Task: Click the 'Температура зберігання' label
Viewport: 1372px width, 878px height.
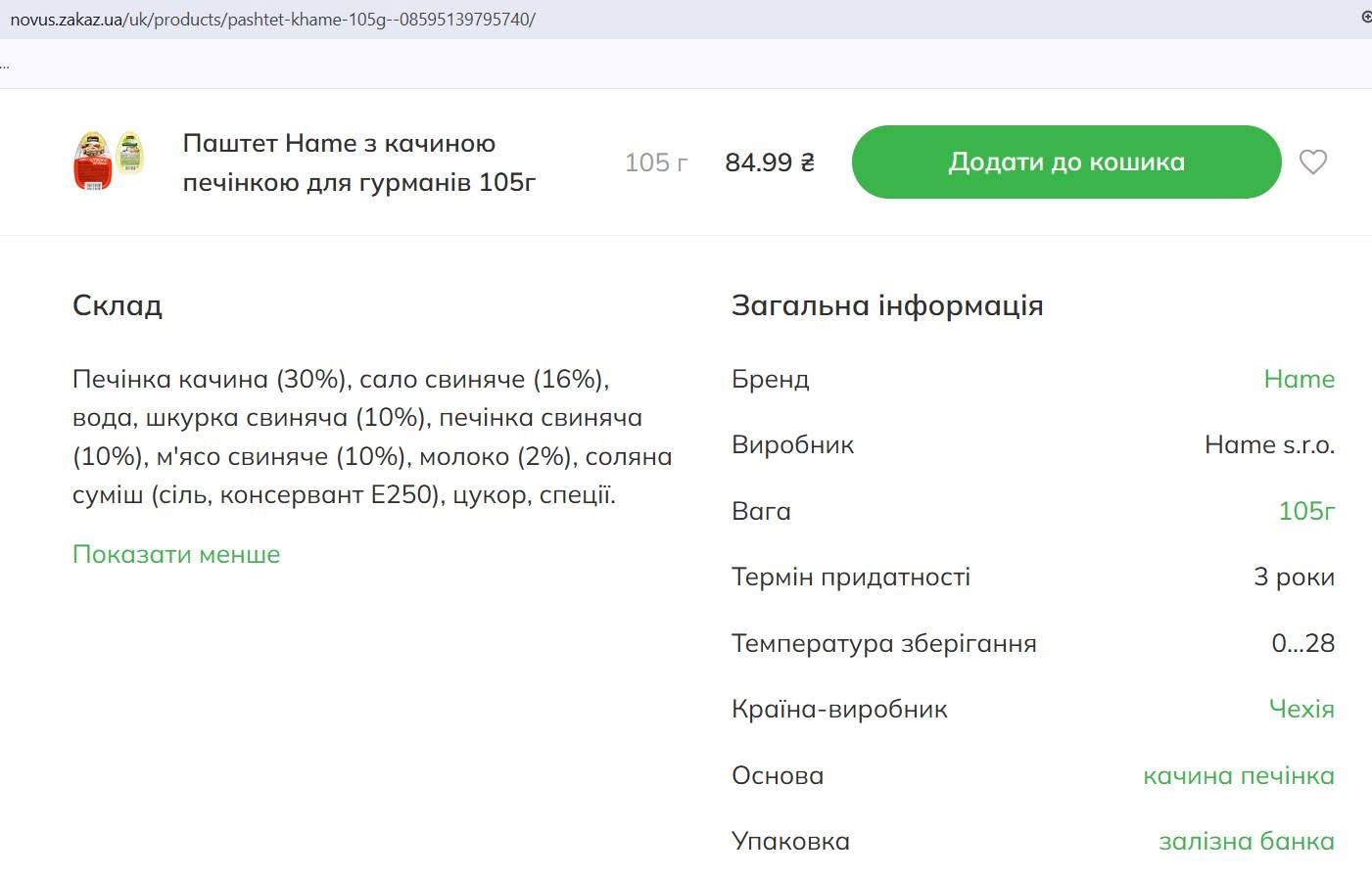Action: (884, 643)
